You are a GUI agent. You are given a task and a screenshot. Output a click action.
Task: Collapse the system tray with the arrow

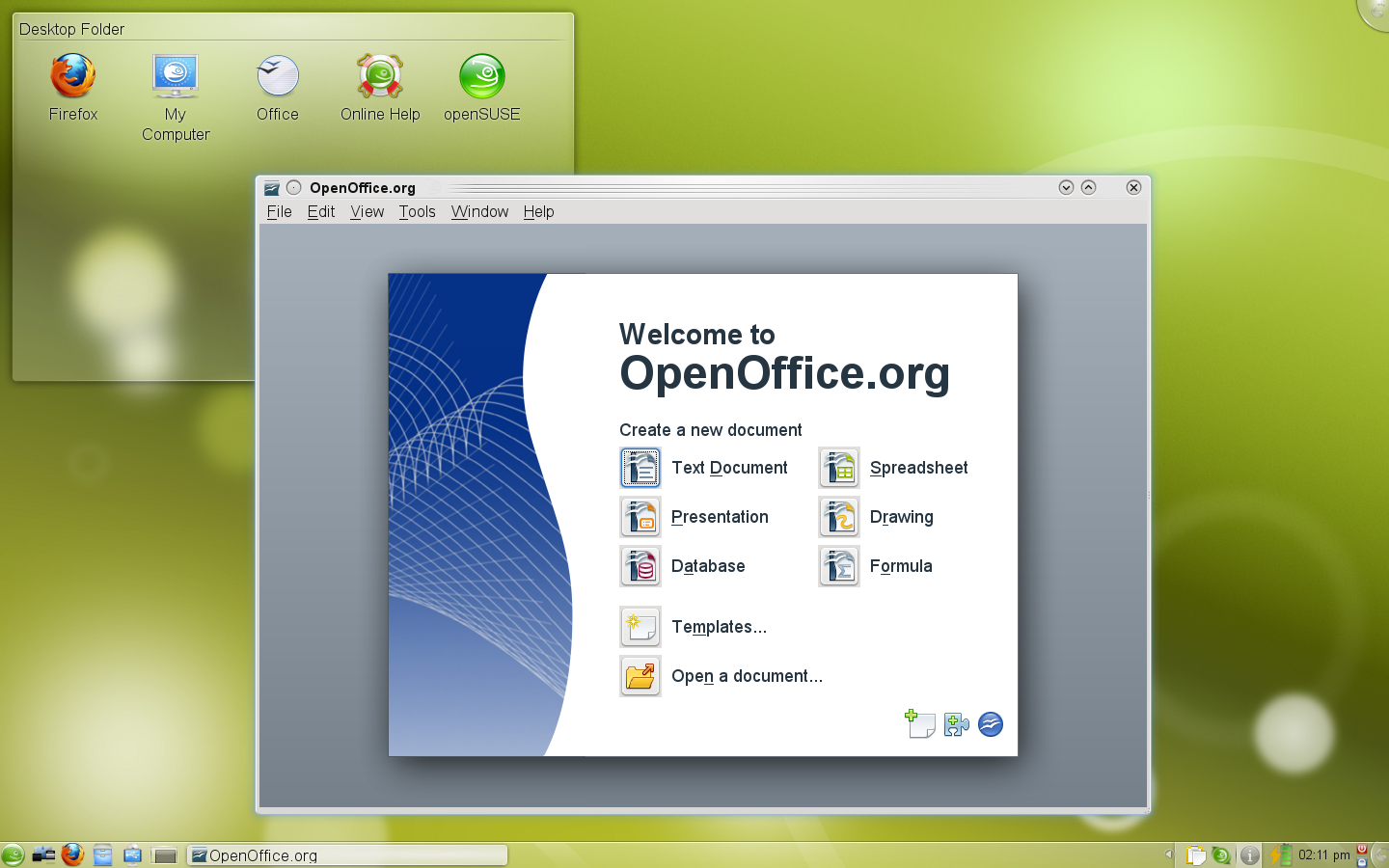click(x=1167, y=854)
